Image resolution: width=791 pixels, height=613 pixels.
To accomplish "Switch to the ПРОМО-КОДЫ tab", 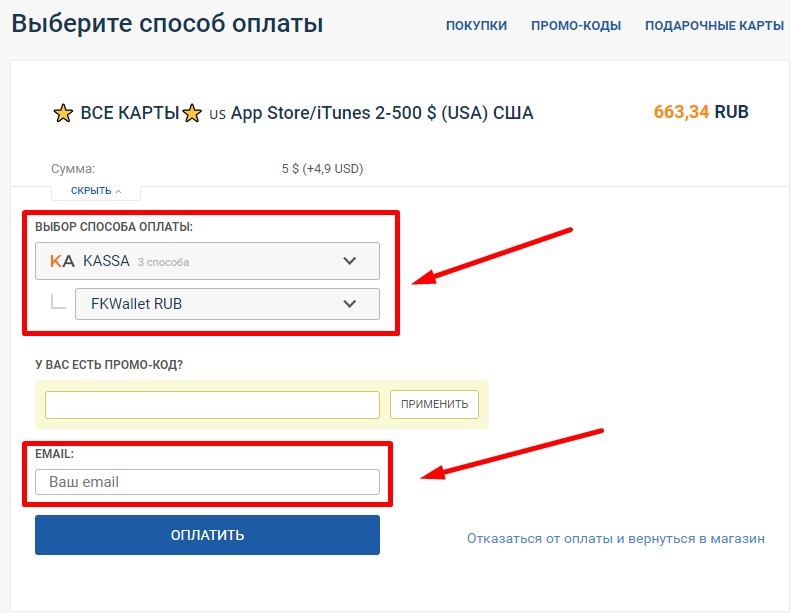I will pyautogui.click(x=576, y=25).
